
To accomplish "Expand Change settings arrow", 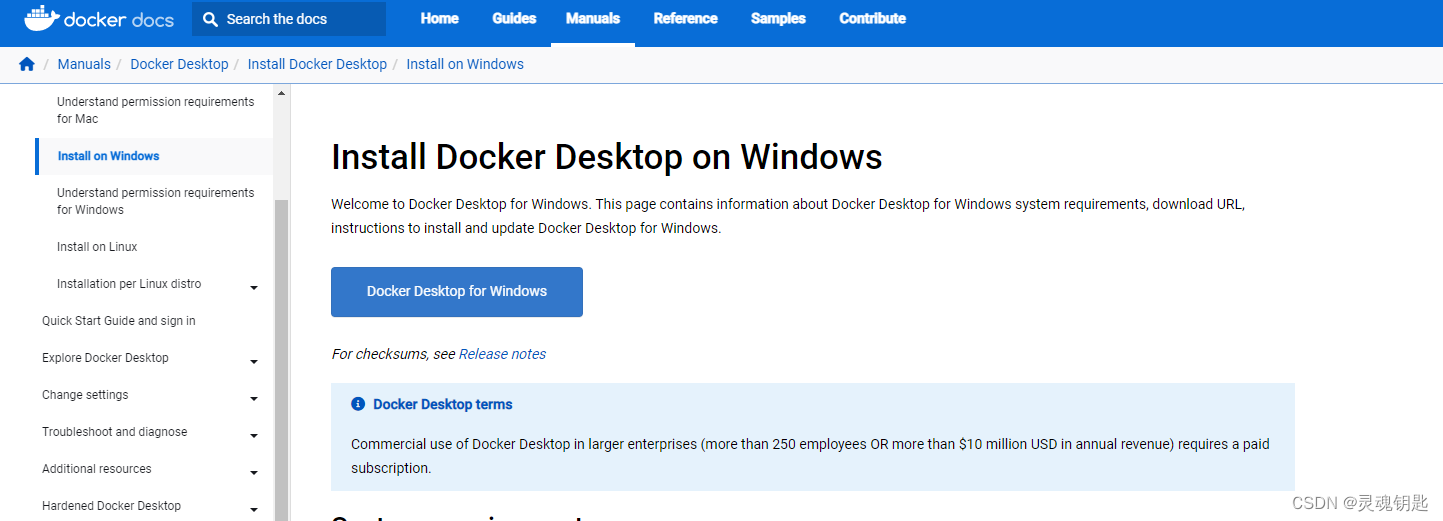I will tap(254, 399).
